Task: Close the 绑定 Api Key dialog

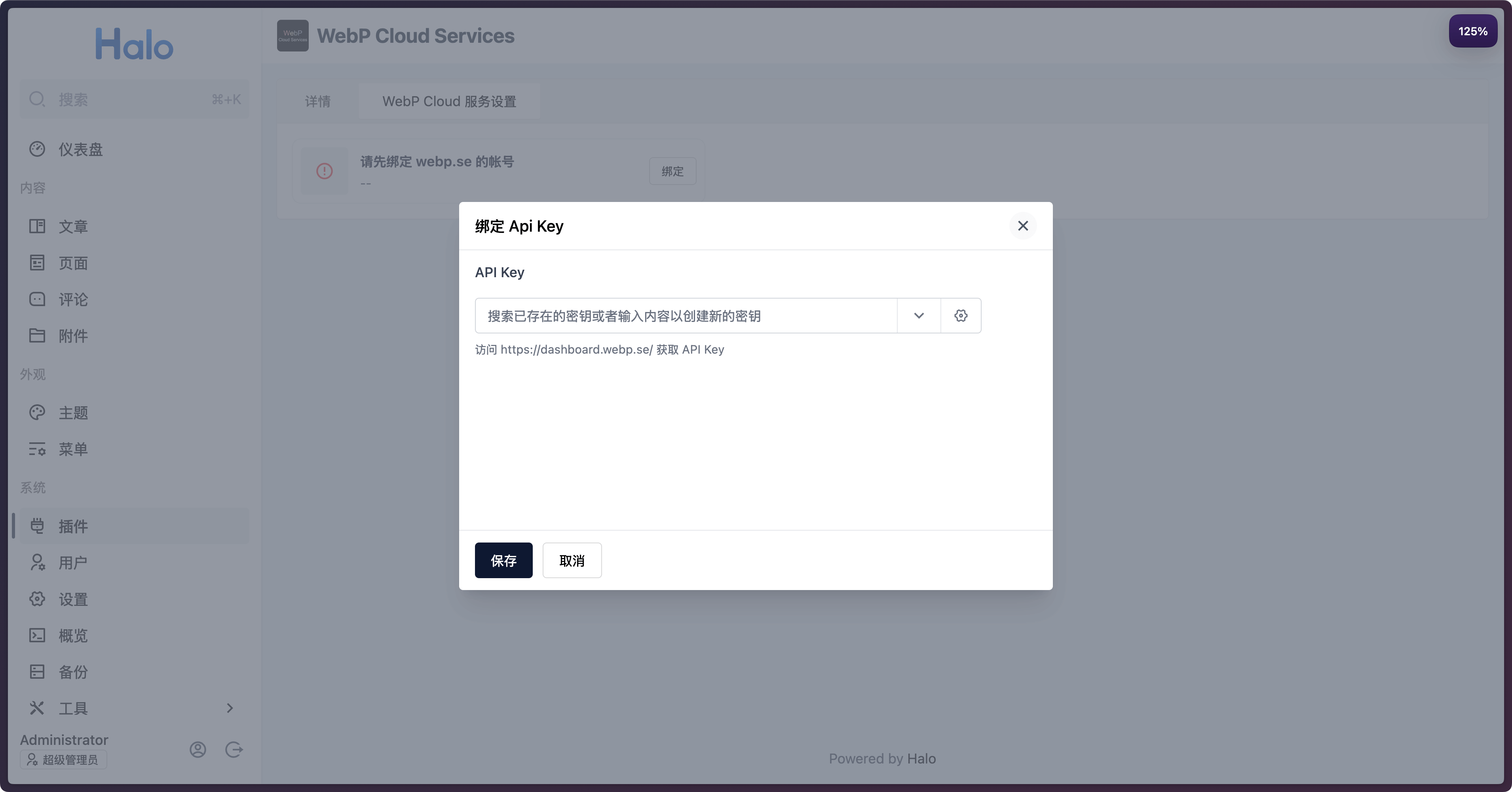Action: 1022,226
